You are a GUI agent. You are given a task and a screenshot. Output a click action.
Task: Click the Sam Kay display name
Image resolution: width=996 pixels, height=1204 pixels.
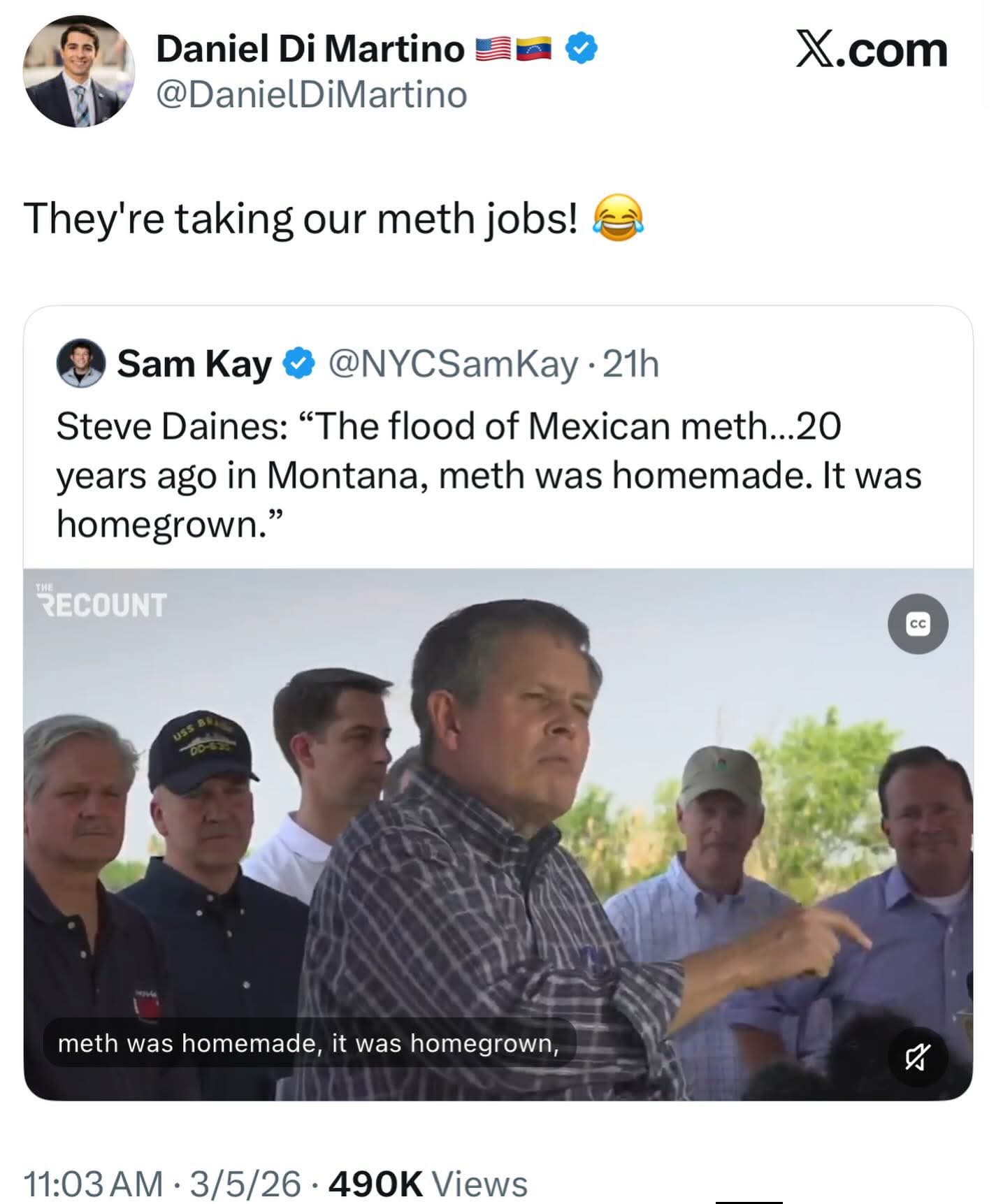point(194,364)
